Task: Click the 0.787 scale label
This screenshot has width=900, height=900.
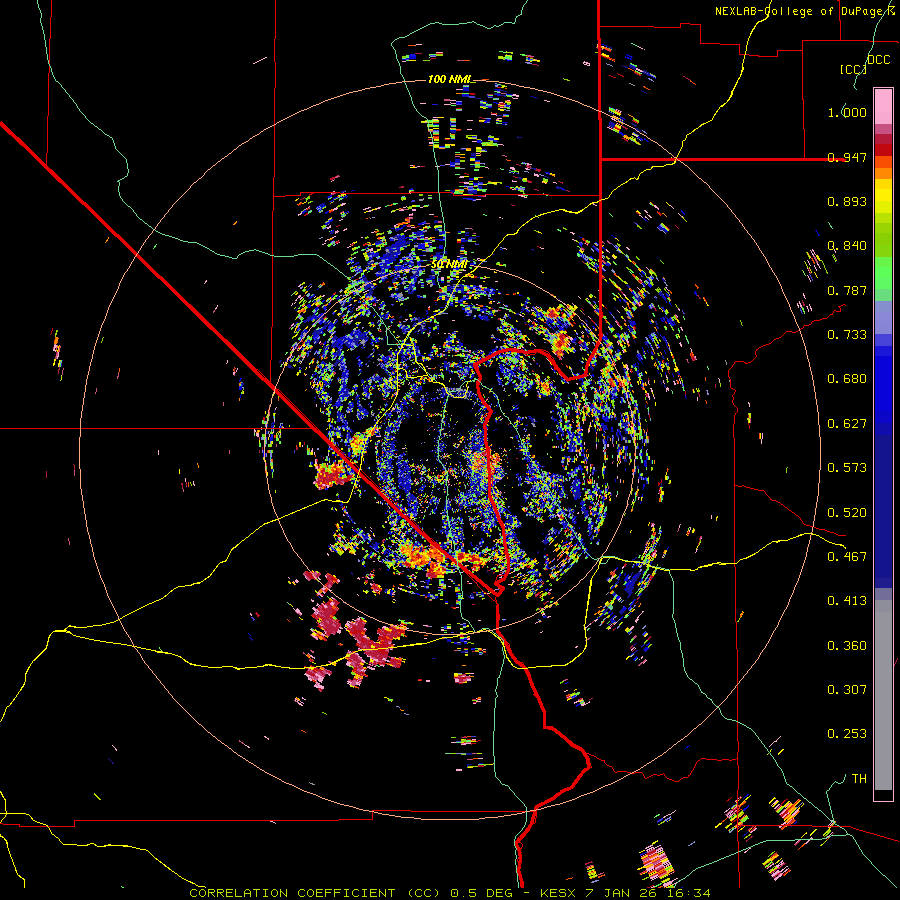Action: pos(847,290)
